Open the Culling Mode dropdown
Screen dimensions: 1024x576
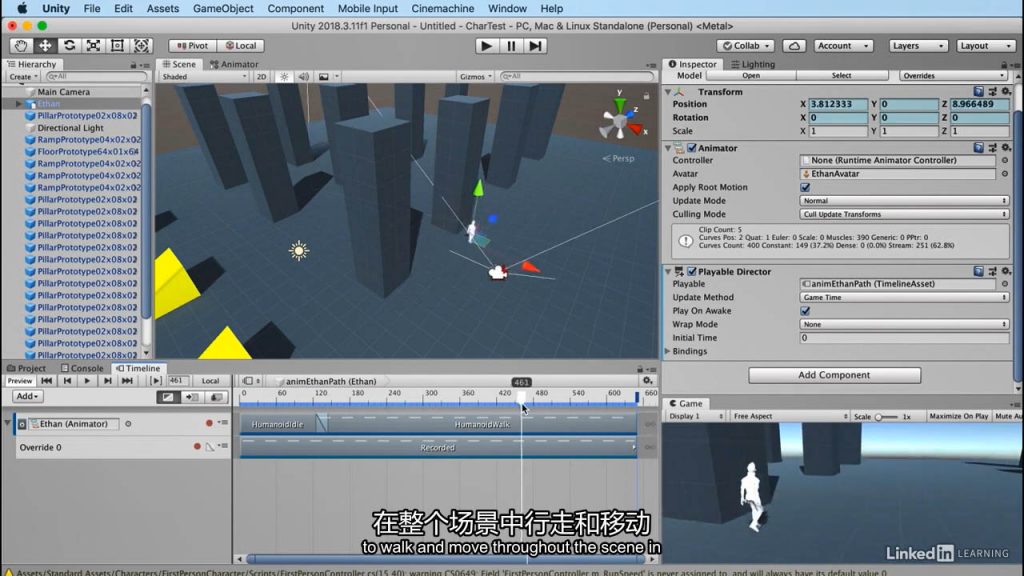(x=904, y=214)
